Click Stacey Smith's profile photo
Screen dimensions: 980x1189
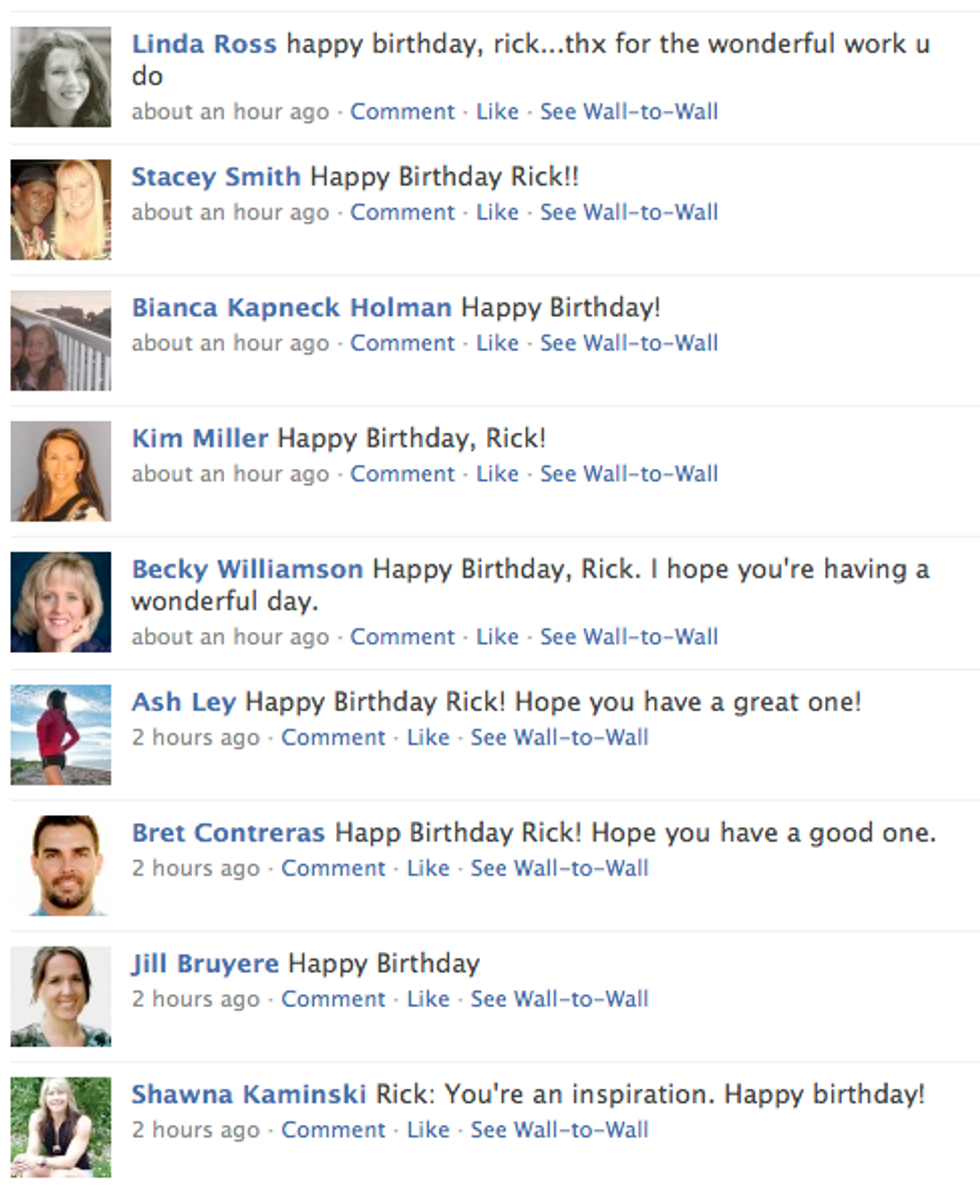click(x=61, y=209)
